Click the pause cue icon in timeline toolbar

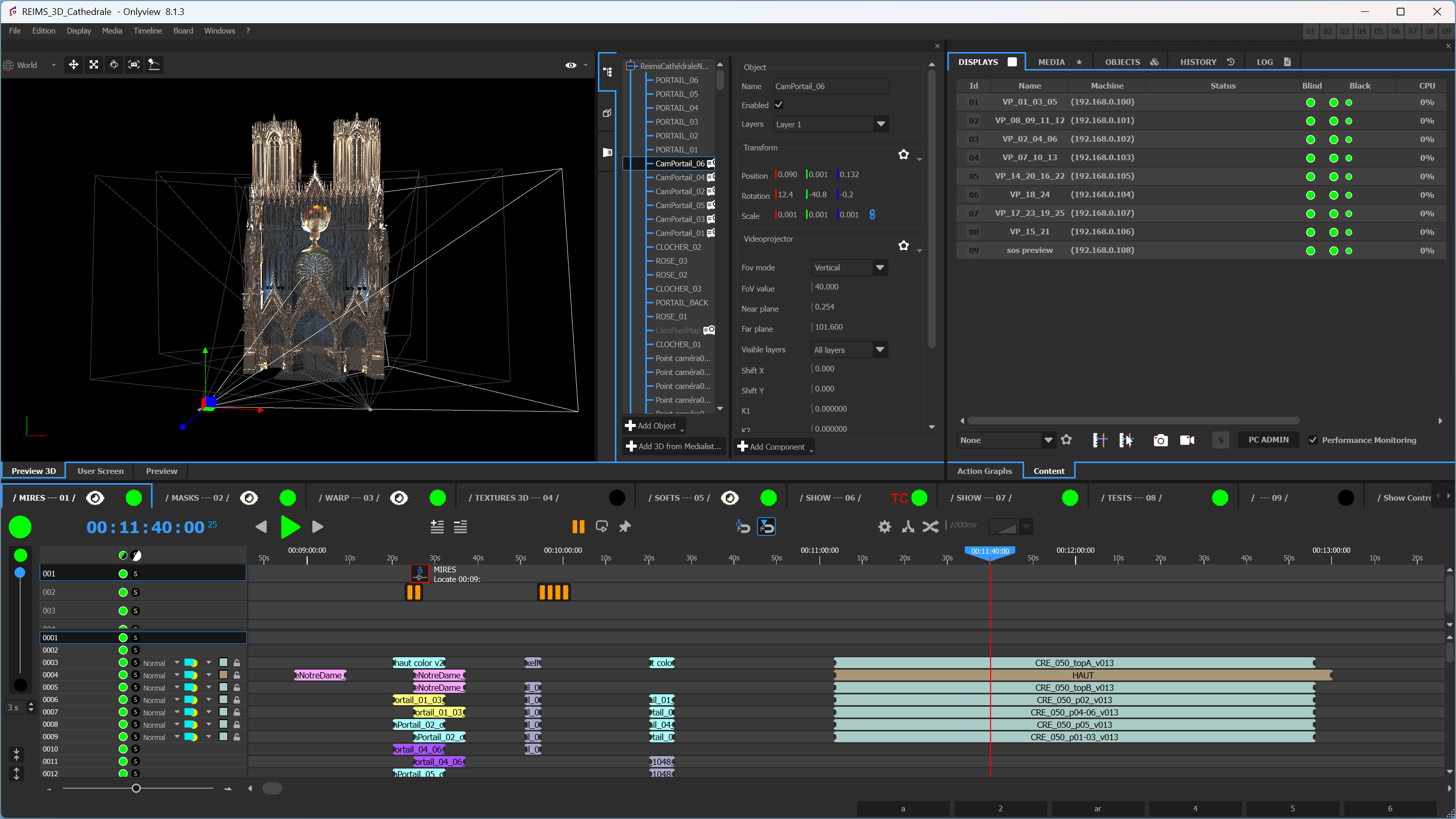click(x=578, y=526)
